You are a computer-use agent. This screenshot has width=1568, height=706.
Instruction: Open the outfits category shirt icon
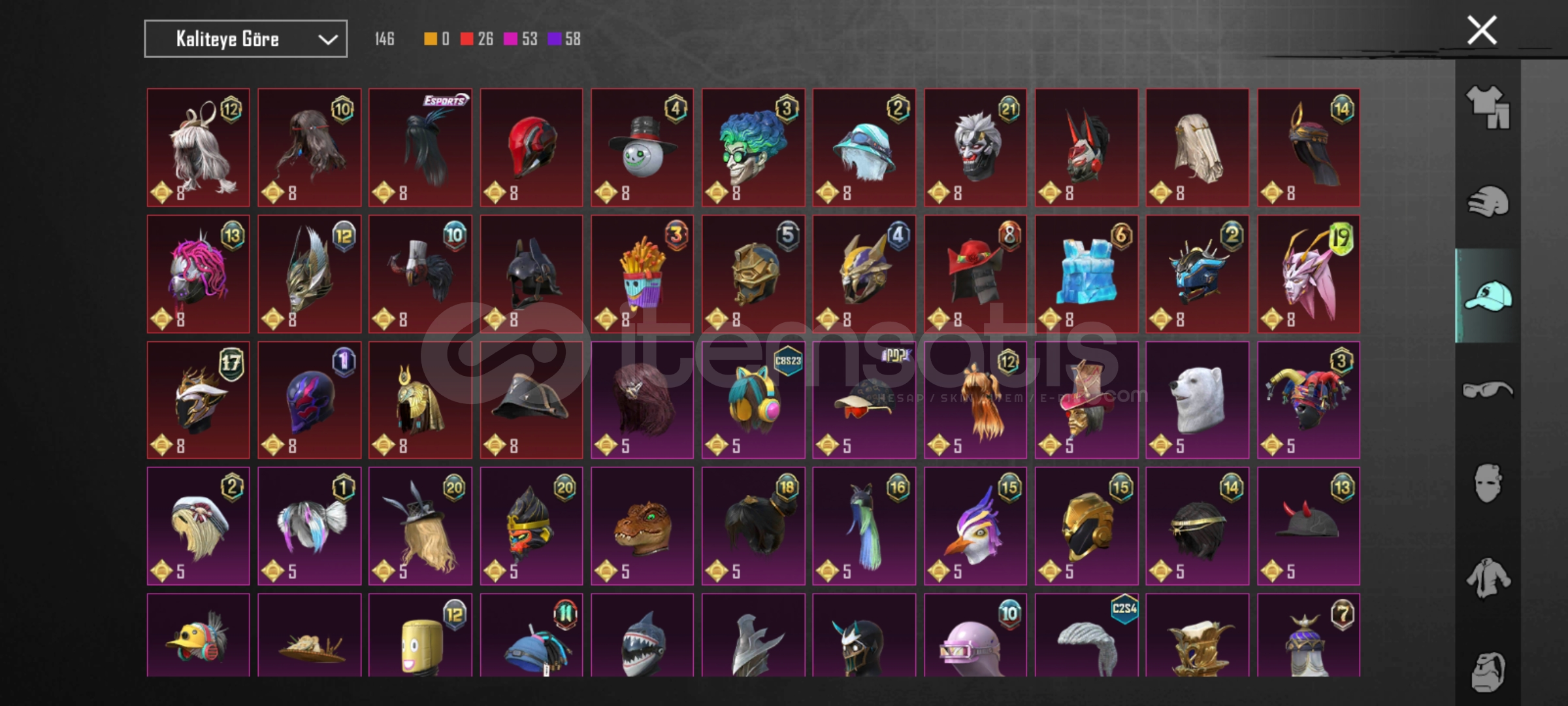click(1488, 107)
